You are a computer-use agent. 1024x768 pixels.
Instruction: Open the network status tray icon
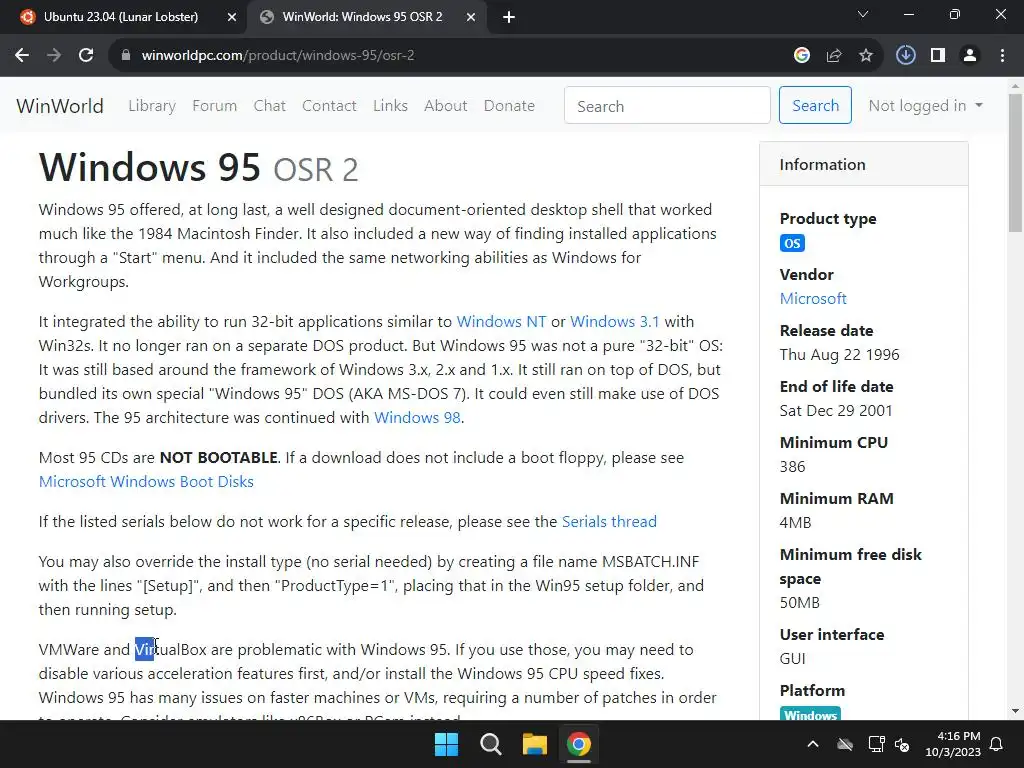(x=876, y=744)
